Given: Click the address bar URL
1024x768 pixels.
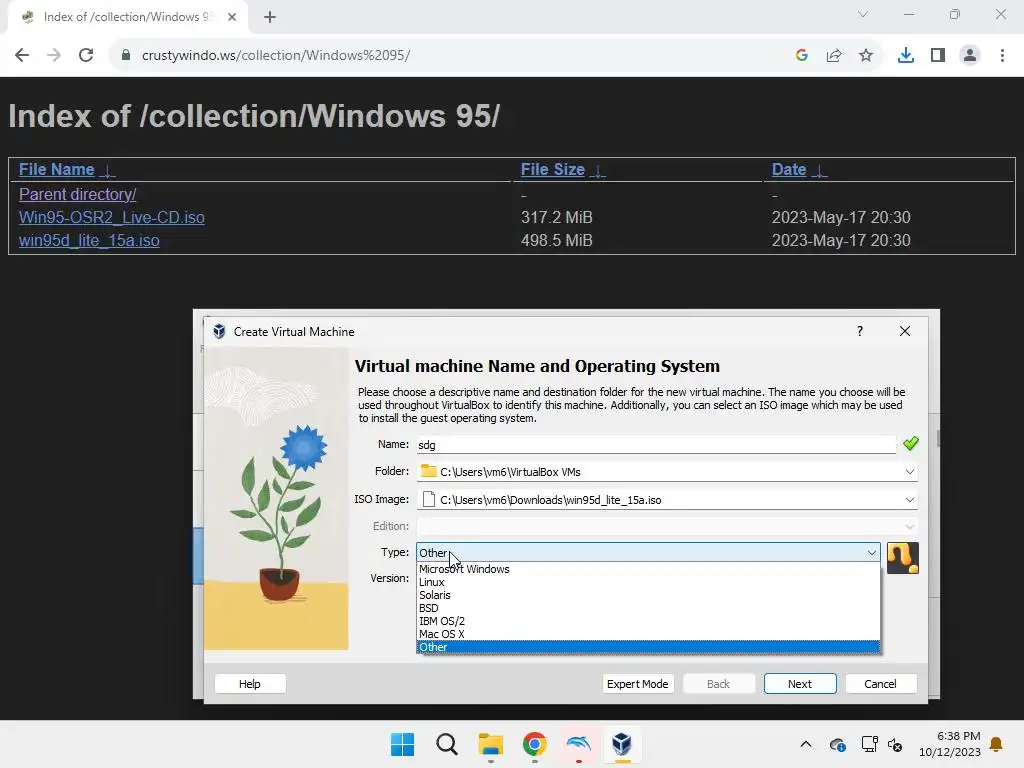Looking at the screenshot, I should click(276, 56).
